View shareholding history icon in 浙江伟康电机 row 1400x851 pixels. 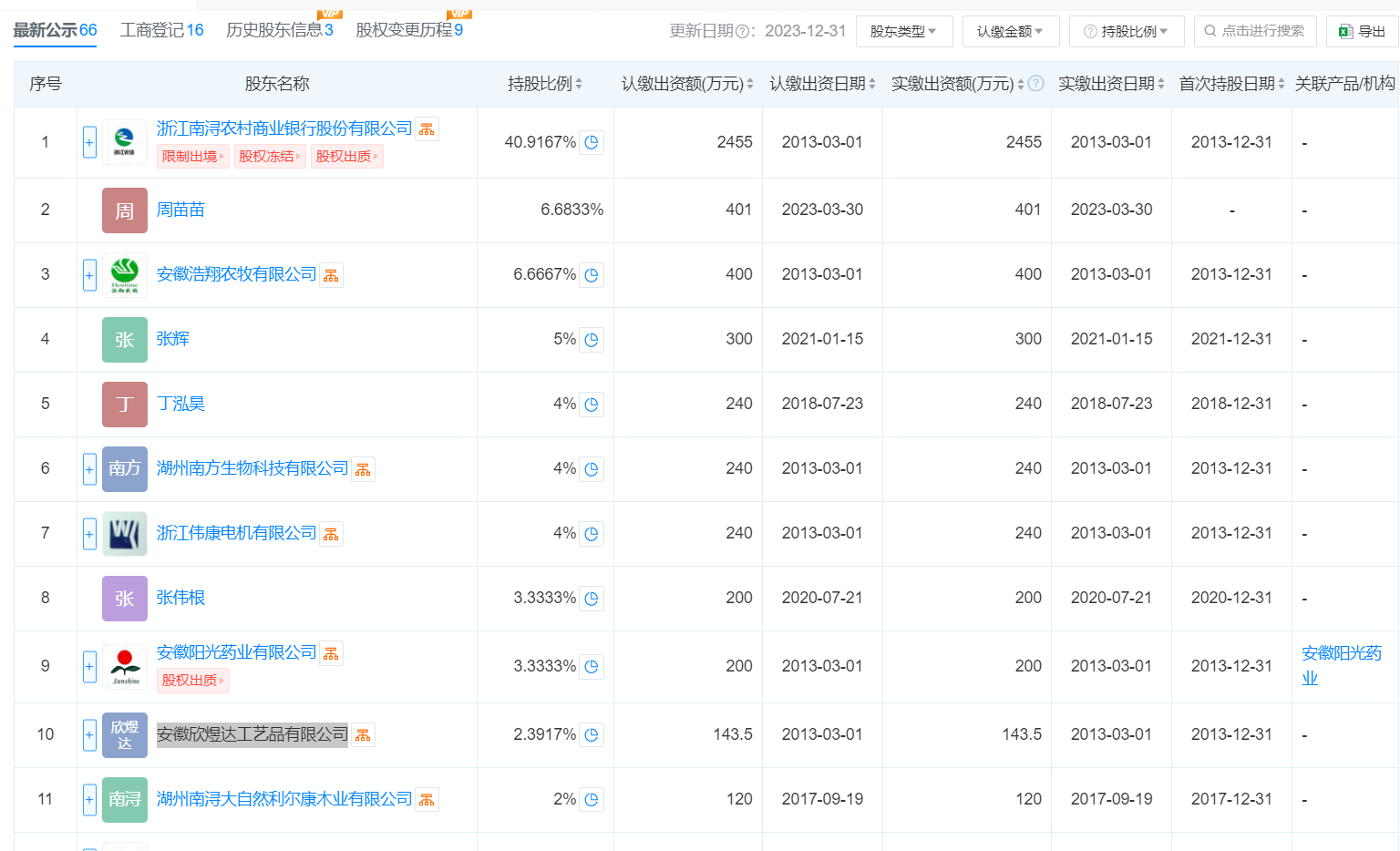(592, 534)
